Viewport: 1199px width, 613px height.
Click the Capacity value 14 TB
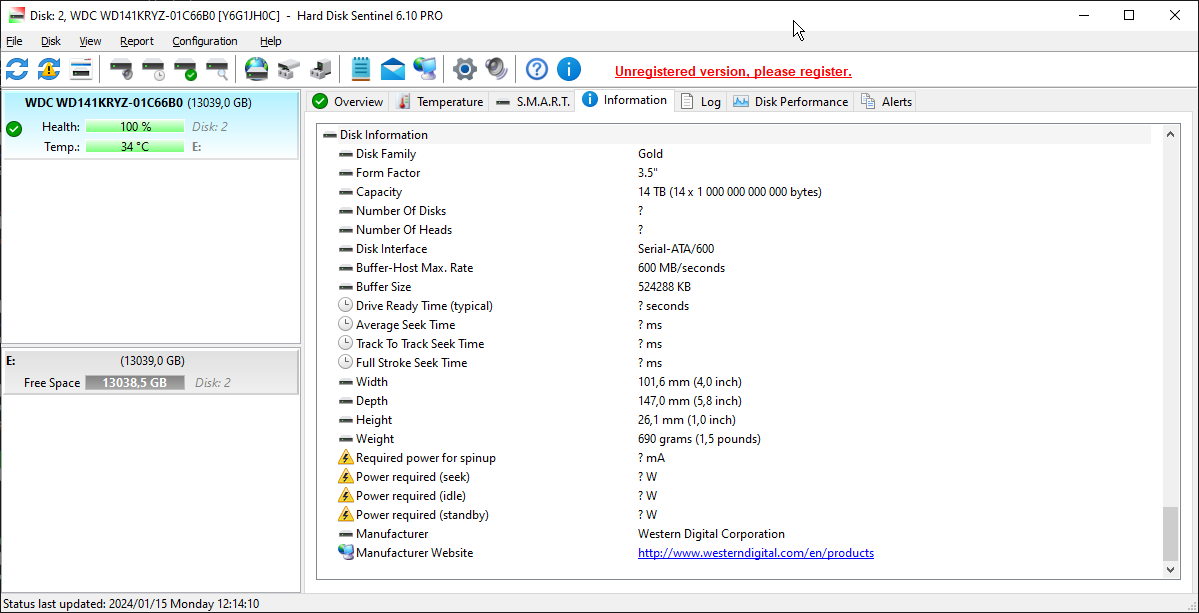click(x=729, y=192)
